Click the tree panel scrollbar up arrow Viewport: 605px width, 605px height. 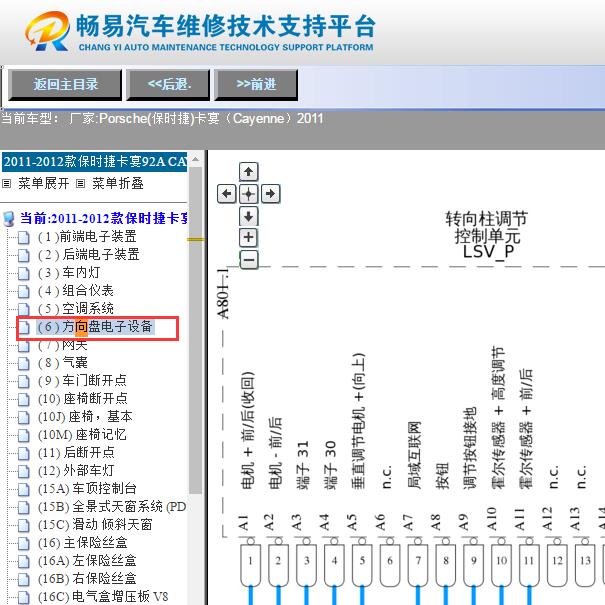(x=196, y=159)
